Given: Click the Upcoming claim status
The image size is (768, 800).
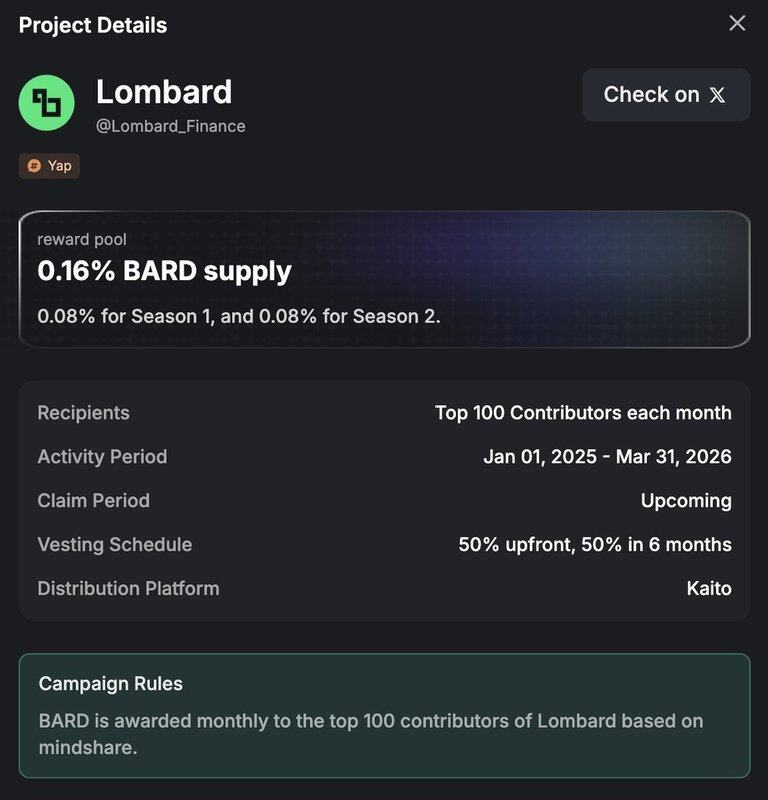Looking at the screenshot, I should click(x=686, y=501).
